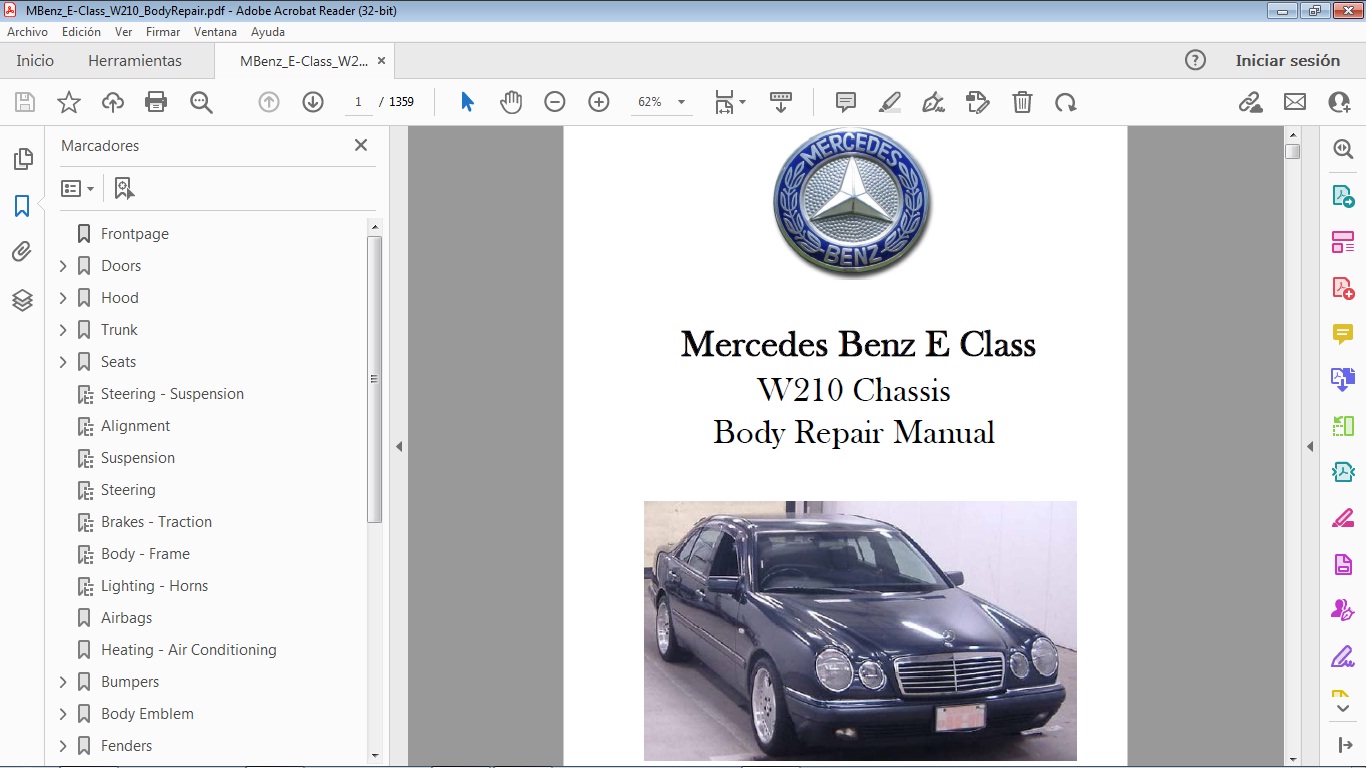Open the Attachments panel in left sidebar
The image size is (1366, 768).
point(22,252)
